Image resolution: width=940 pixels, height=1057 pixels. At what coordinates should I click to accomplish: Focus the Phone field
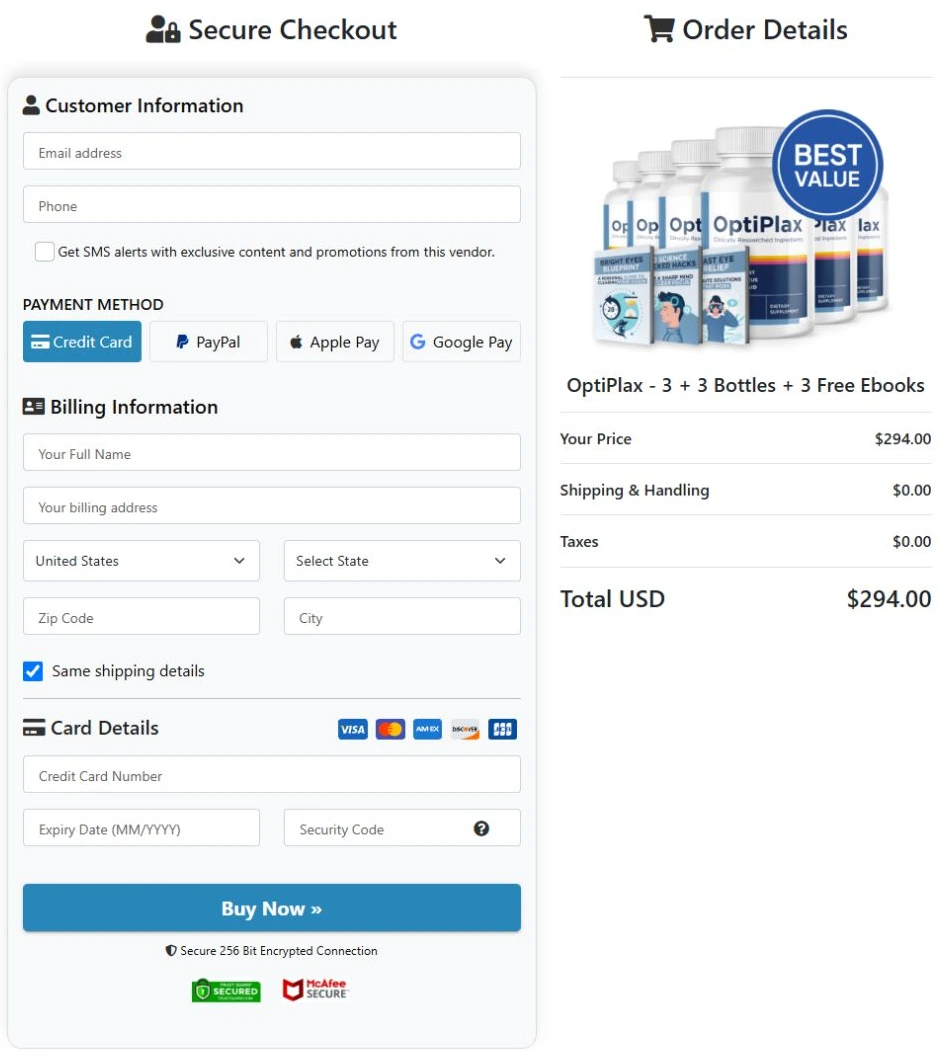pyautogui.click(x=272, y=204)
